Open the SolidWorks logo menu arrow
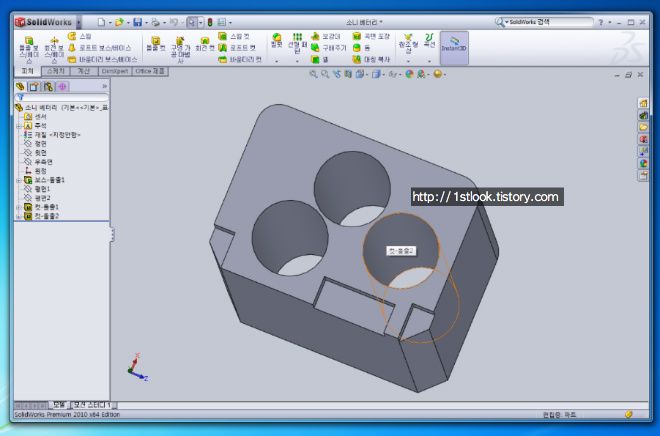The image size is (660, 436). tap(79, 22)
